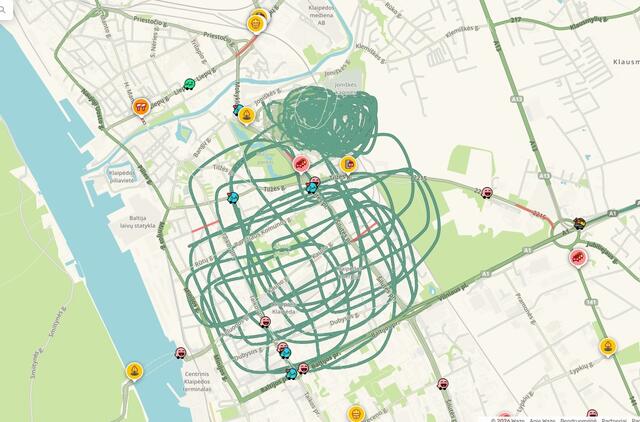
Task: Click the red traffic jam alert on Tilžės g.
Action: click(x=301, y=164)
